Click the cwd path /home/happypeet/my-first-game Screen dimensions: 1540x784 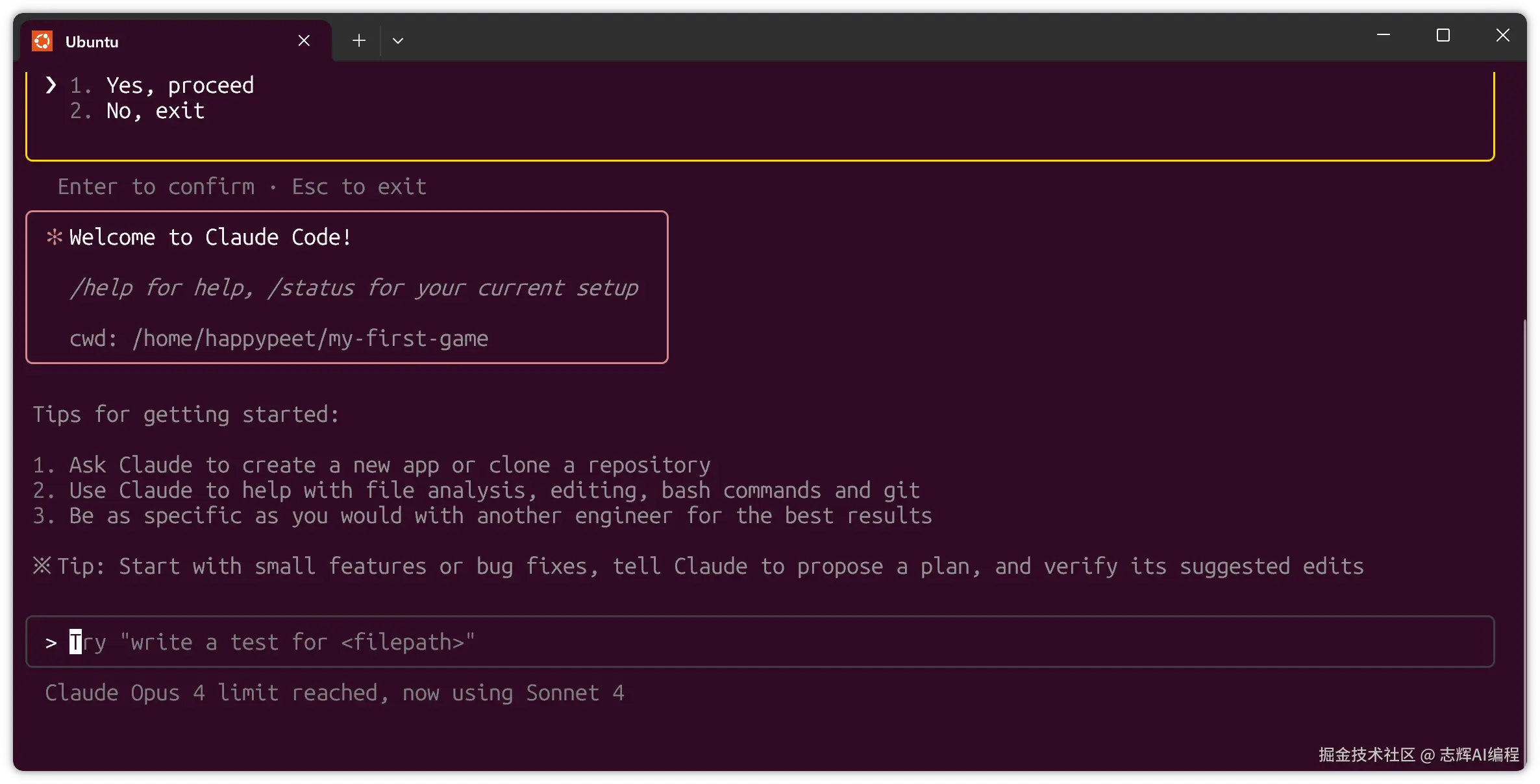(310, 338)
